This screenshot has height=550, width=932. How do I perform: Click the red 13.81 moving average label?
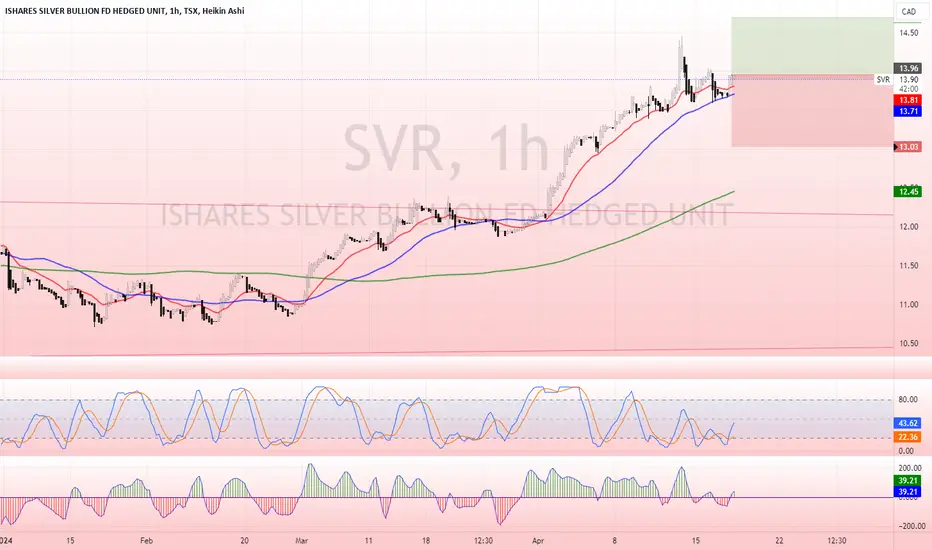908,100
